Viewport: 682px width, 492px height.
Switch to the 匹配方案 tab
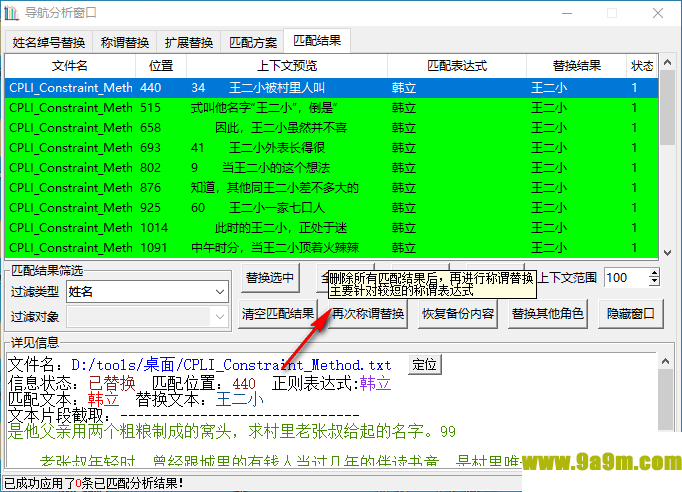tap(253, 42)
